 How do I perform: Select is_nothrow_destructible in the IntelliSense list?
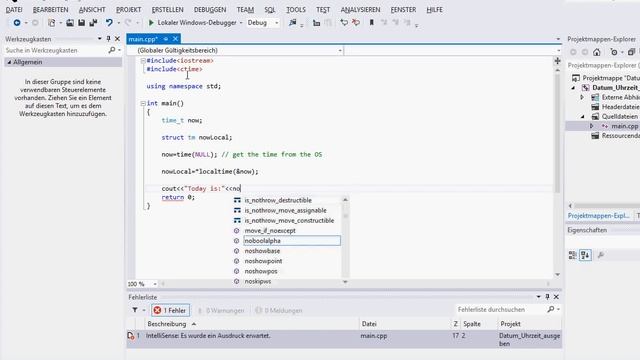278,200
